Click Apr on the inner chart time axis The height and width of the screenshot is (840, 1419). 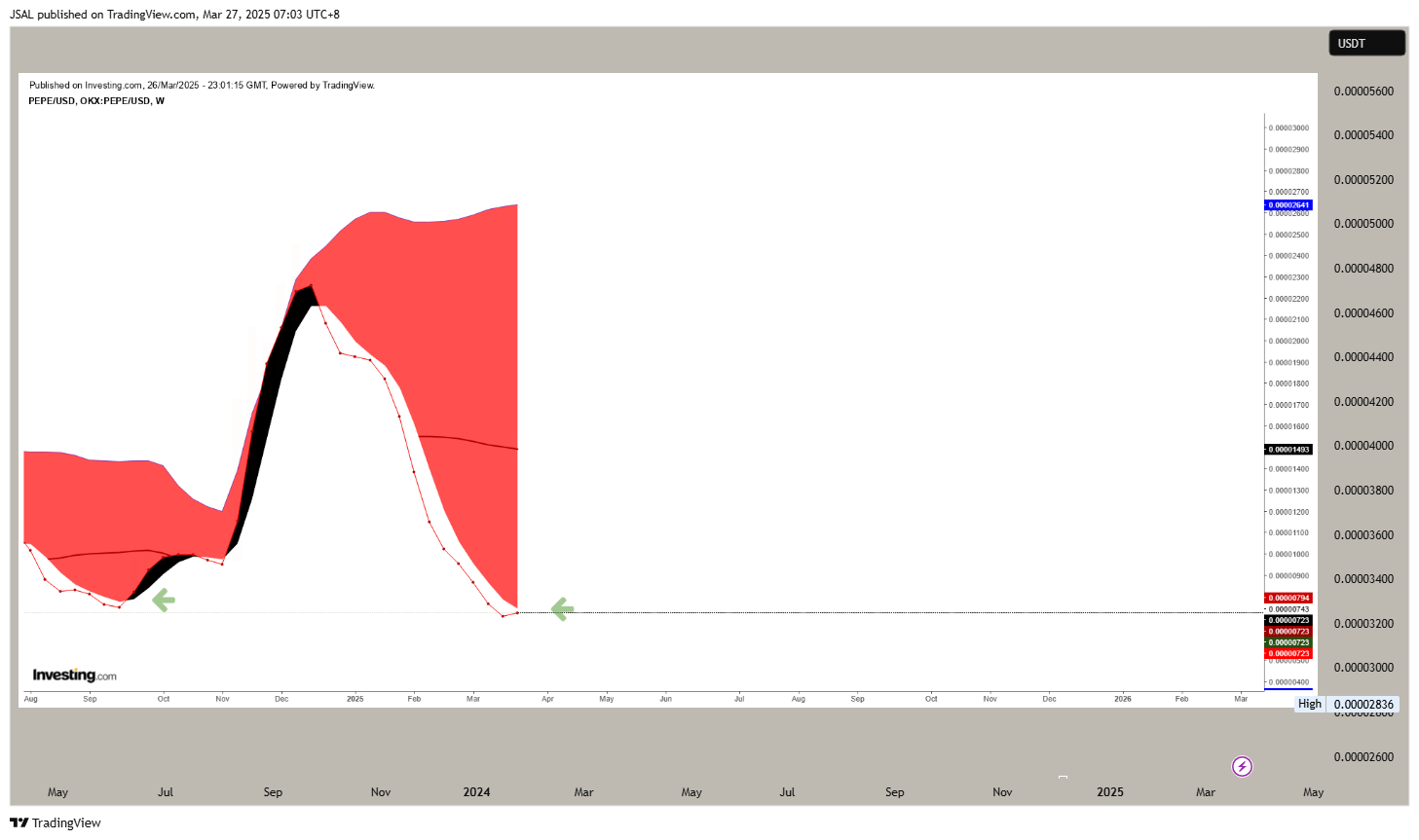point(547,699)
